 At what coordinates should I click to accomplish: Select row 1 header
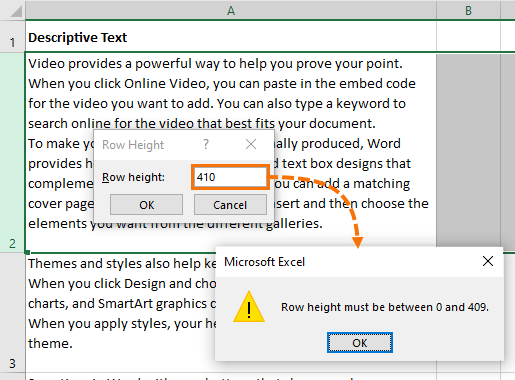(12, 37)
